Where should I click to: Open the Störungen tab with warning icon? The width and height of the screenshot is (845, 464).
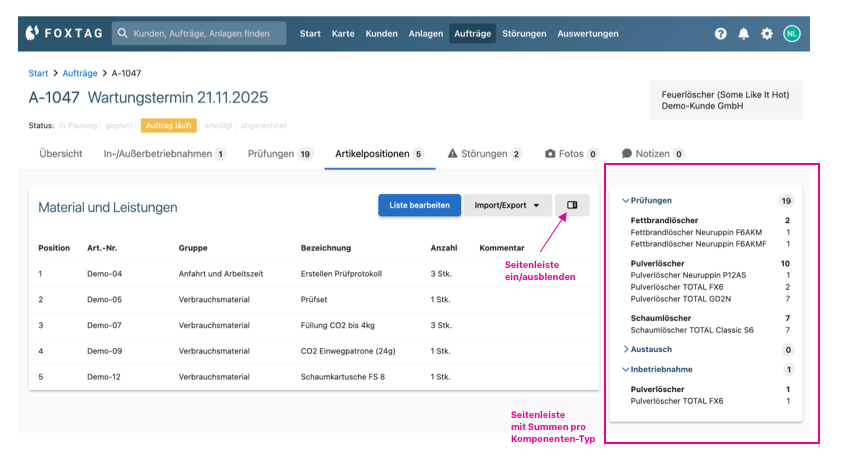pos(484,154)
